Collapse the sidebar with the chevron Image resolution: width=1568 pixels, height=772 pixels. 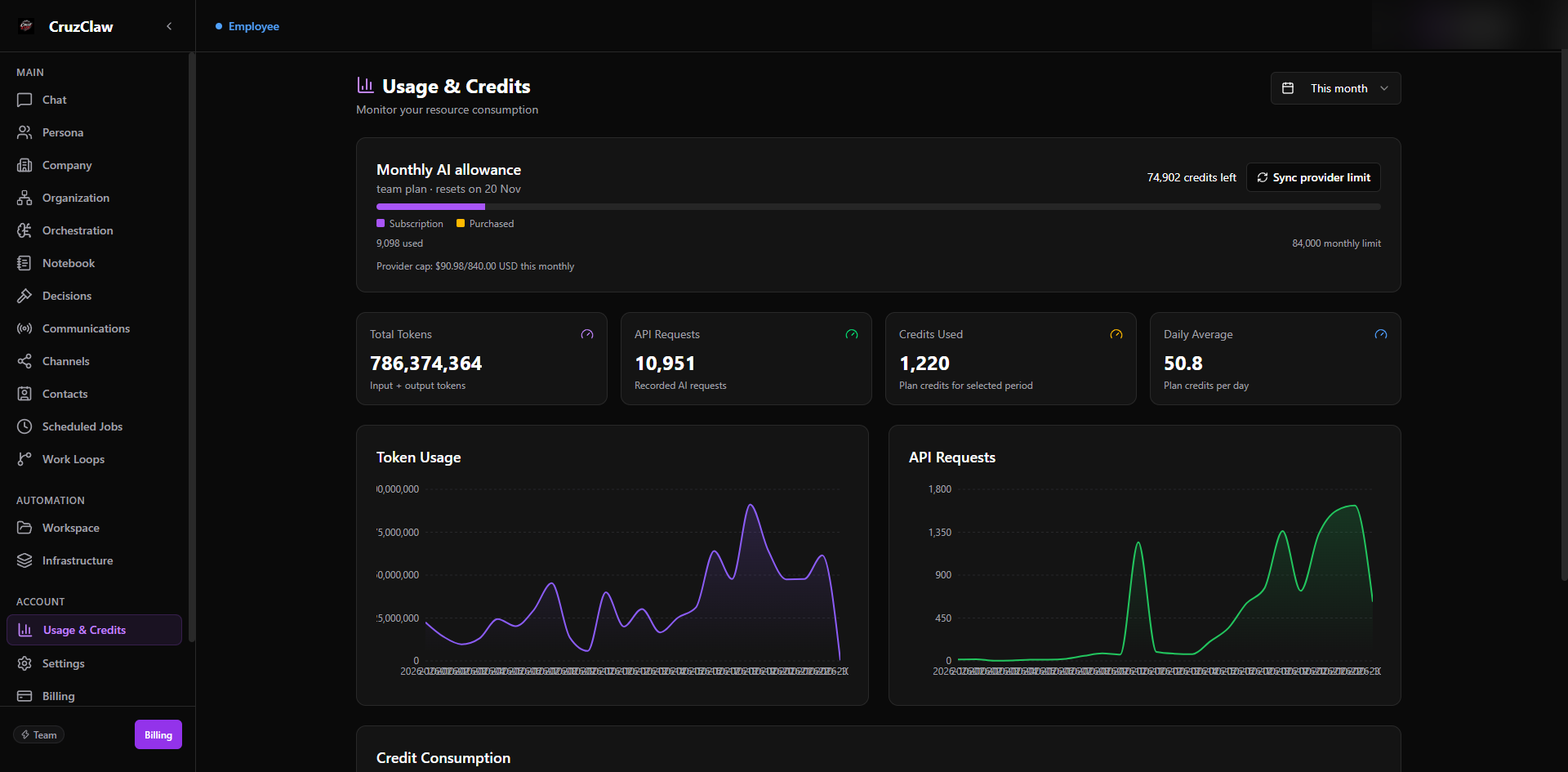(x=169, y=26)
